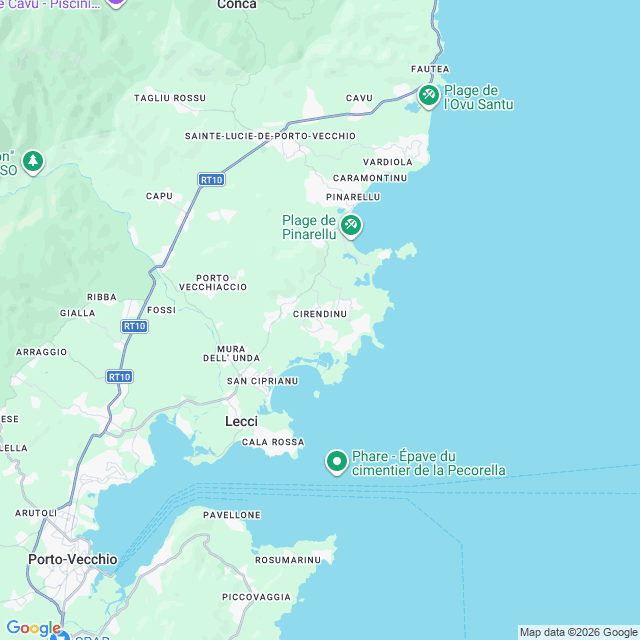
Task: Click the Cavu place label
Action: (359, 98)
